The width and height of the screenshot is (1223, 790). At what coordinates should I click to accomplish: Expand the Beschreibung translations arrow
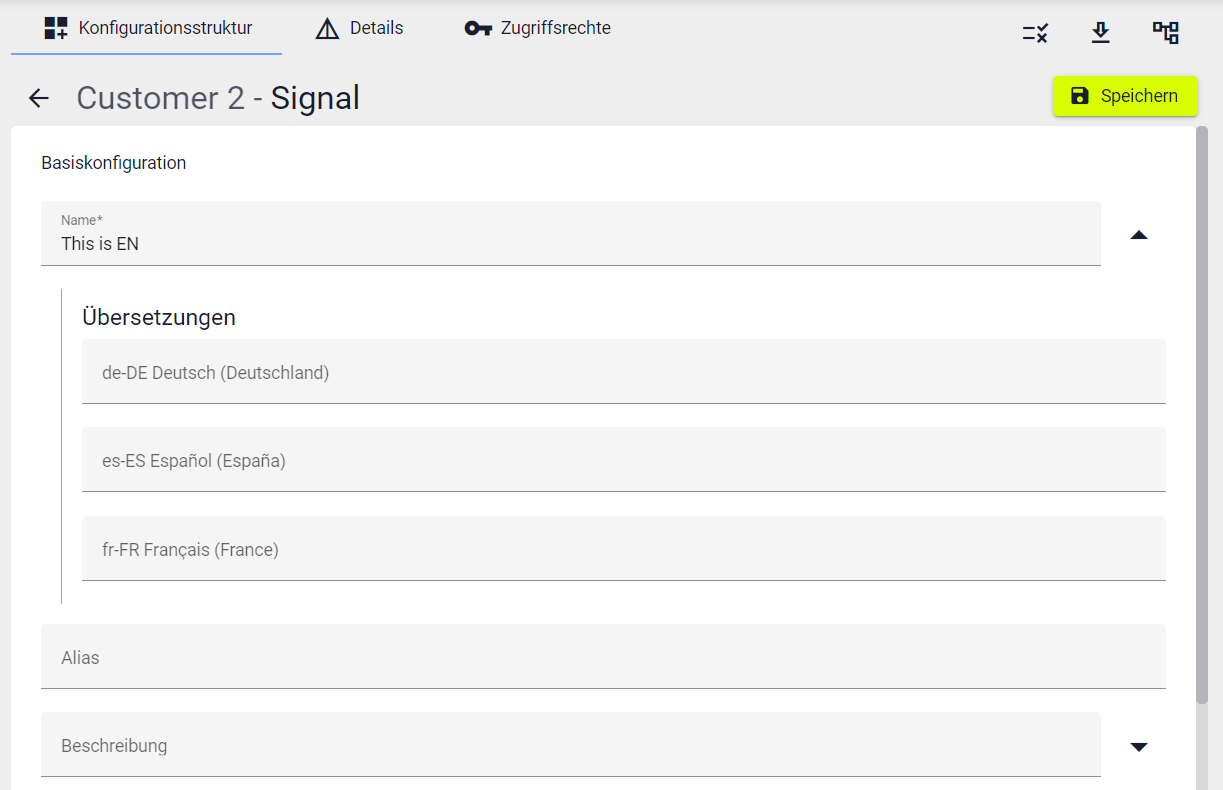(1138, 746)
